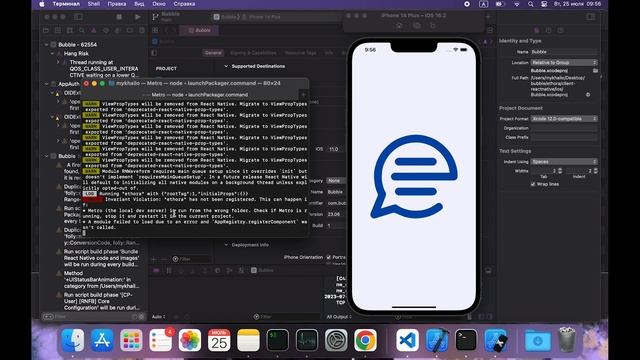This screenshot has width=640, height=360.
Task: Add new tab in Terminal window
Action: (303, 95)
